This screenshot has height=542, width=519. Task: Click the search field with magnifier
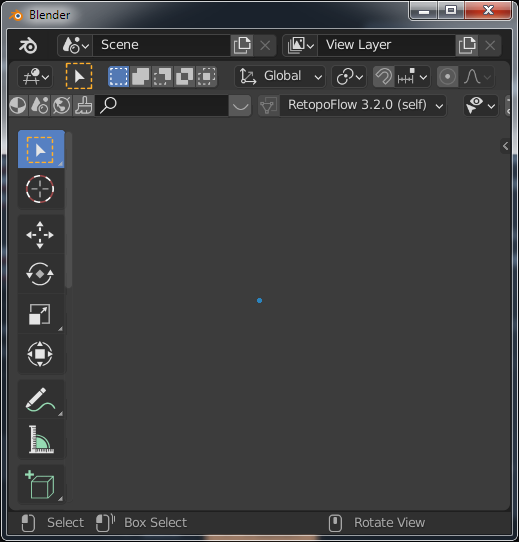tap(161, 105)
